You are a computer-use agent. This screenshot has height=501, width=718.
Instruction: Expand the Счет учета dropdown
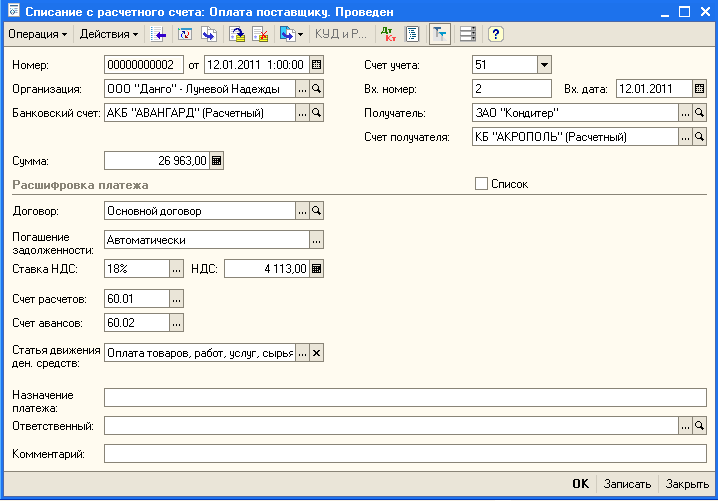[x=543, y=65]
